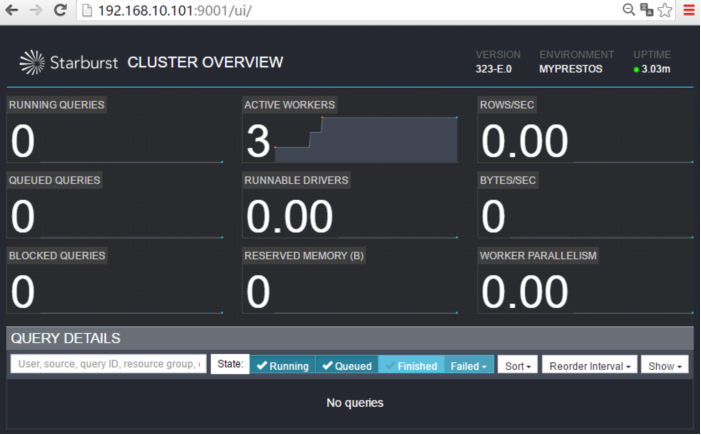Click the RUNNING QUERIES label
This screenshot has height=435, width=701.
(x=56, y=105)
